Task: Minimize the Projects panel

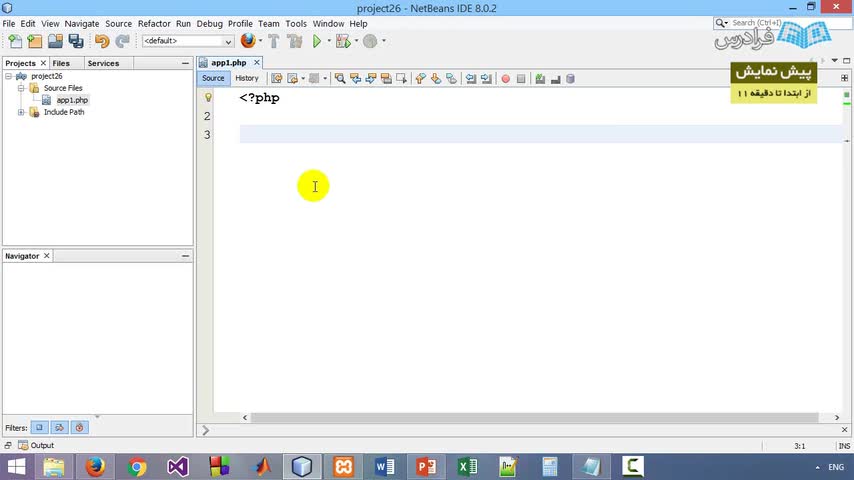Action: click(x=185, y=63)
